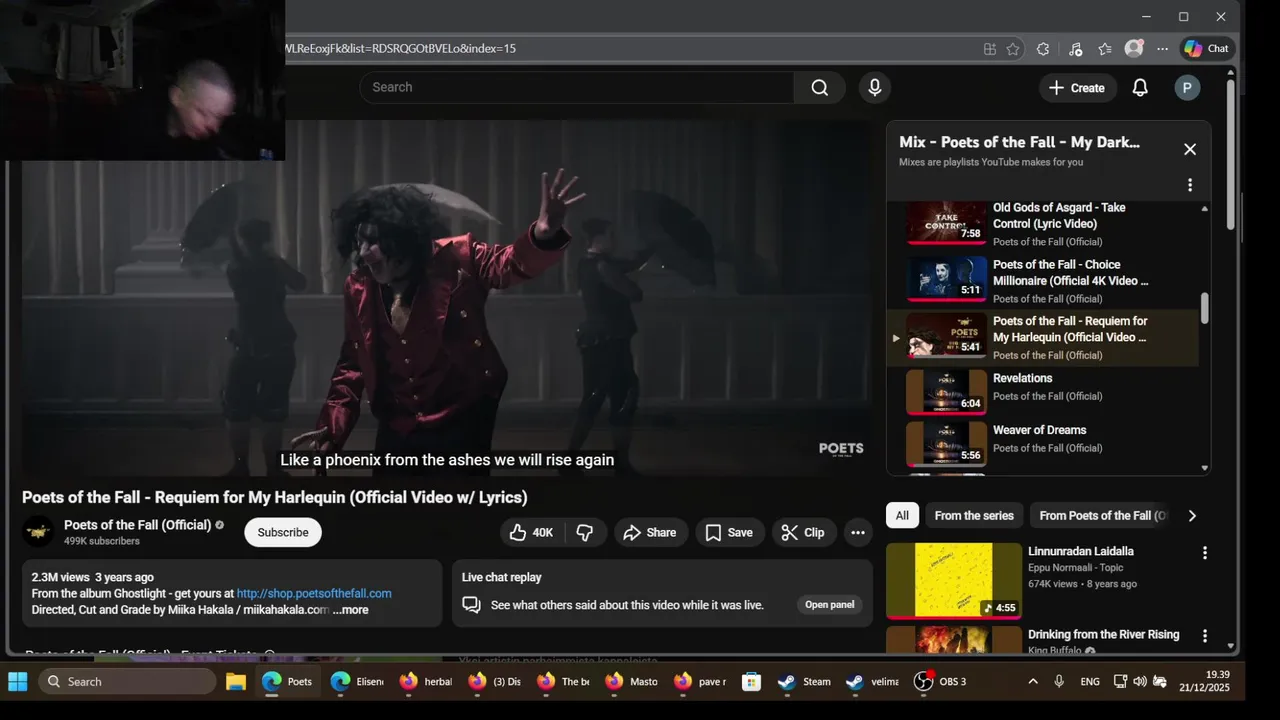Open Edge settings and more menu
Viewport: 1280px width, 720px height.
coord(1162,49)
